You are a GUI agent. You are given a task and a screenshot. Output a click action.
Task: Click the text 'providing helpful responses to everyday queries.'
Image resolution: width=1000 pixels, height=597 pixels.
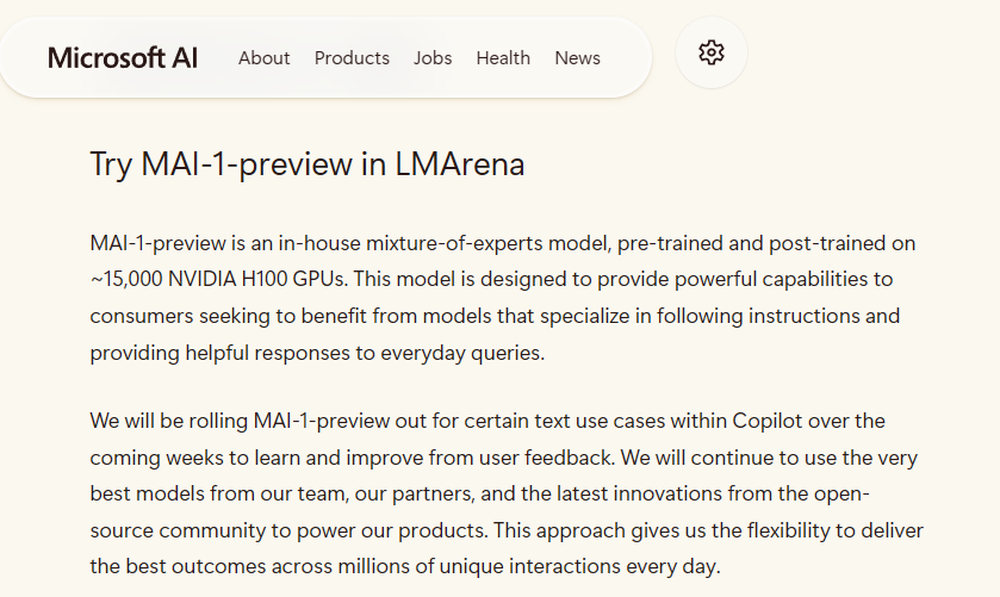[x=318, y=353]
